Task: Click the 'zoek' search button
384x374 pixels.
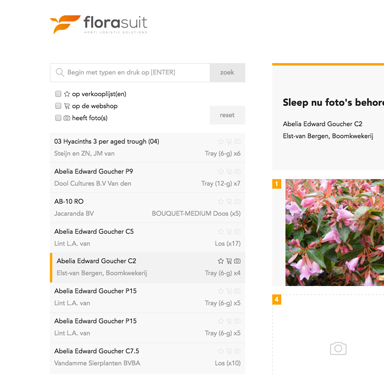Action: [x=227, y=72]
